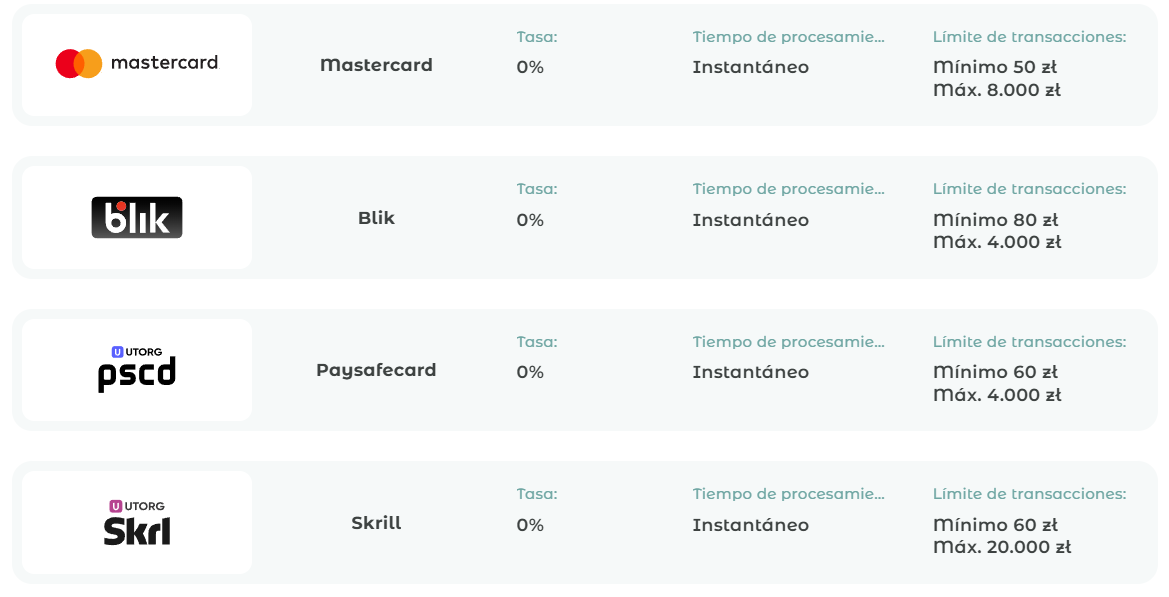Viewport: 1169px width, 597px height.
Task: Select the Utorg Skrill logo
Action: (137, 522)
